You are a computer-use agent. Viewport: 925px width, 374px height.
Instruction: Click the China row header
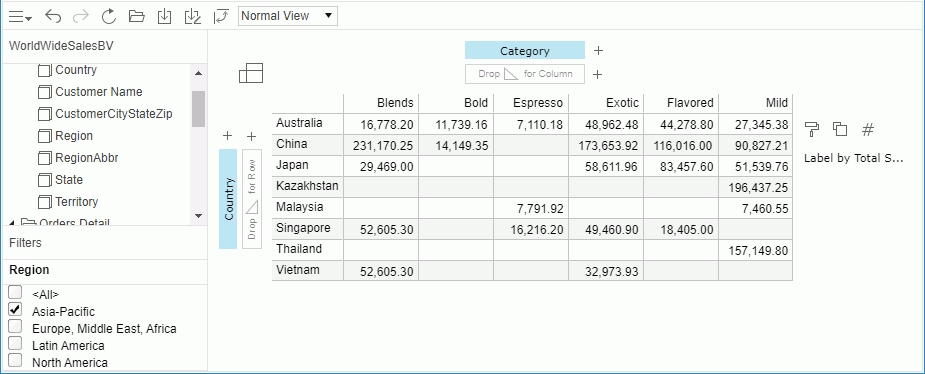click(x=307, y=144)
